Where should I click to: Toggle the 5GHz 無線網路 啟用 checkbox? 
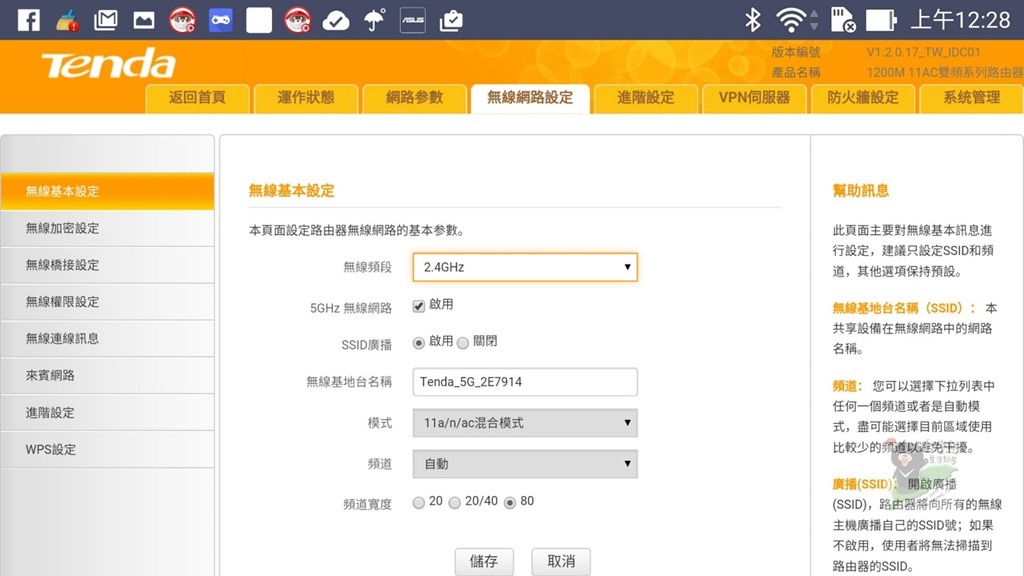419,306
